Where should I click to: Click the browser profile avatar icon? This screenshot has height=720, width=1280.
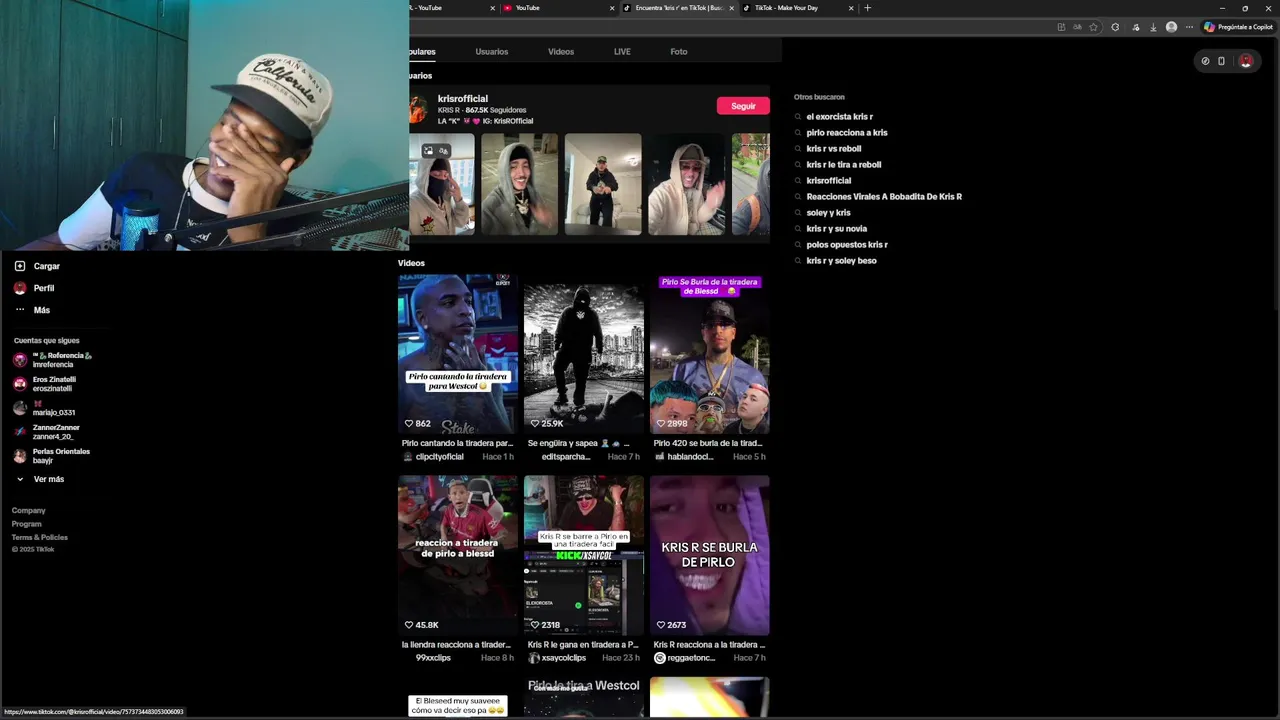click(1171, 27)
